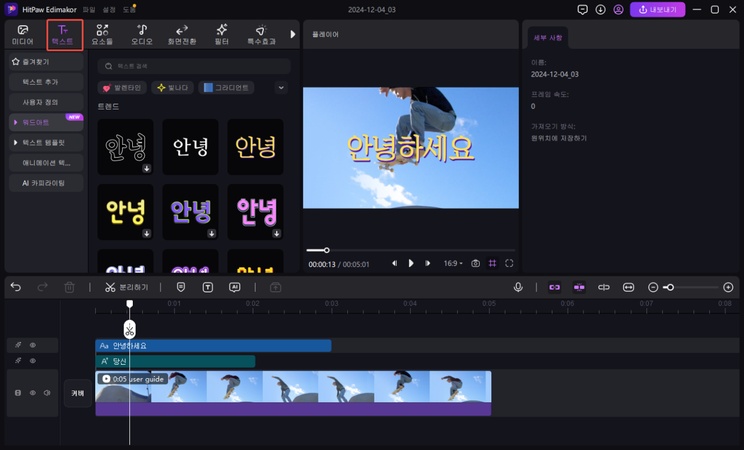Screen dimensions: 744x450
Task: Open the download center icon
Action: point(600,9)
